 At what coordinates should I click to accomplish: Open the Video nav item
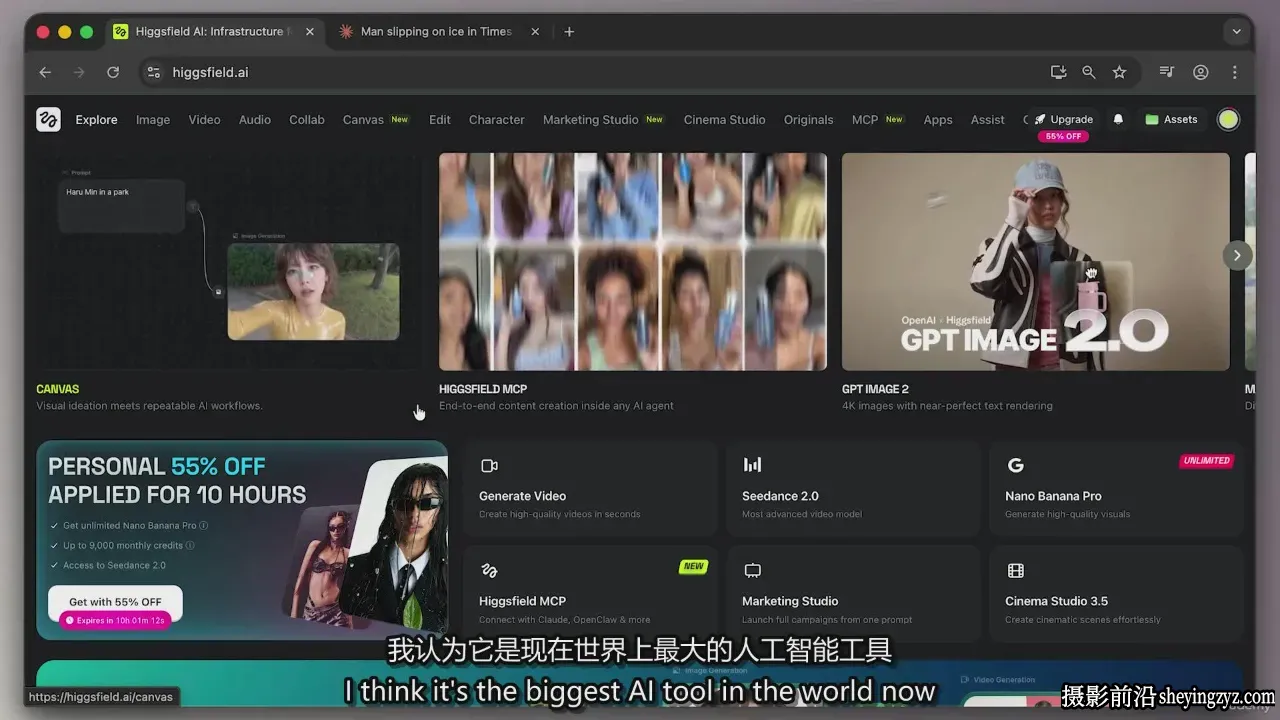coord(204,120)
